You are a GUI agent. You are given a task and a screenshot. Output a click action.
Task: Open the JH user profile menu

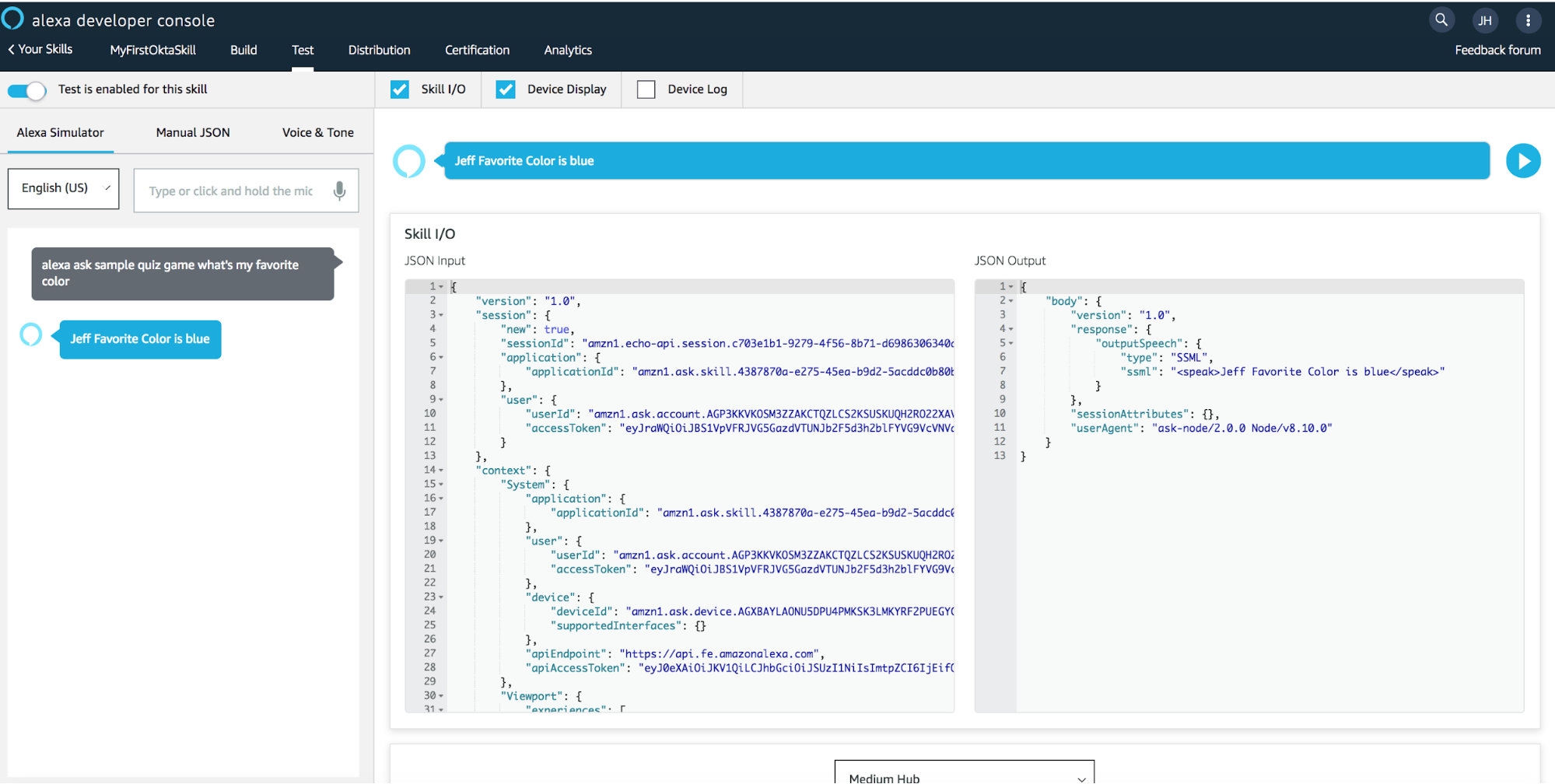[1485, 21]
